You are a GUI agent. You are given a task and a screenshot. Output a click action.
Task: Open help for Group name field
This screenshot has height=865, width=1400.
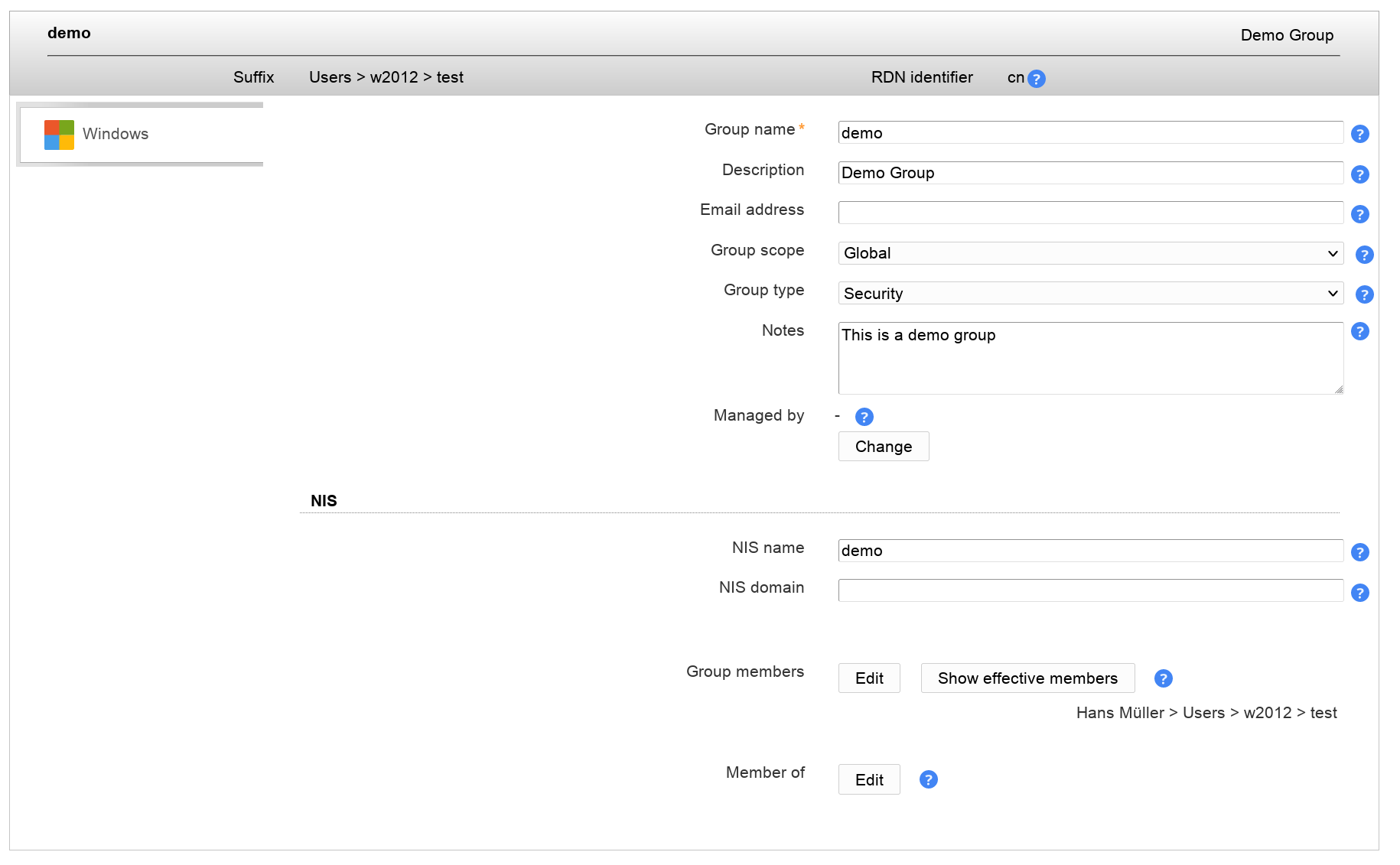(x=1359, y=134)
